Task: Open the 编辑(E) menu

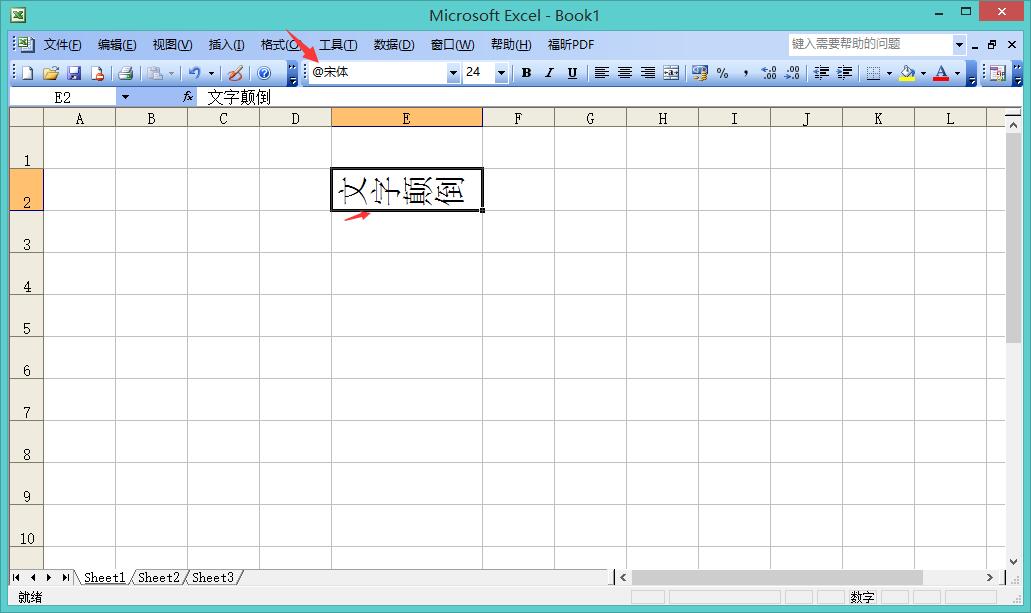Action: point(117,45)
